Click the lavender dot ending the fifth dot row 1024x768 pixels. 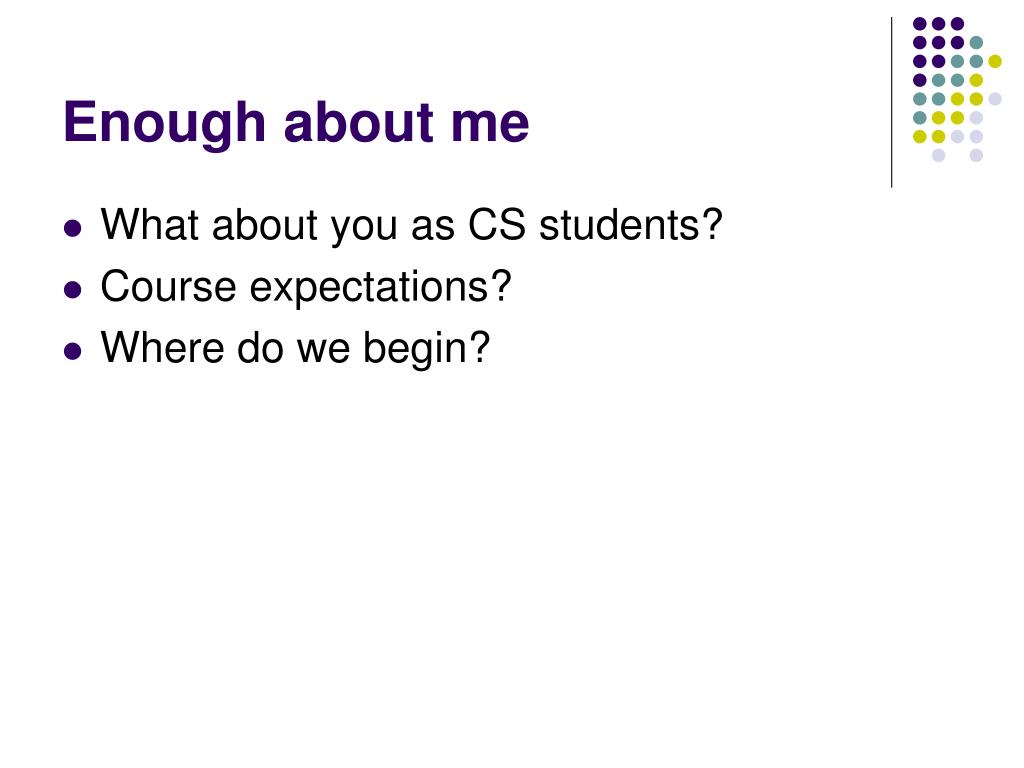(x=995, y=99)
